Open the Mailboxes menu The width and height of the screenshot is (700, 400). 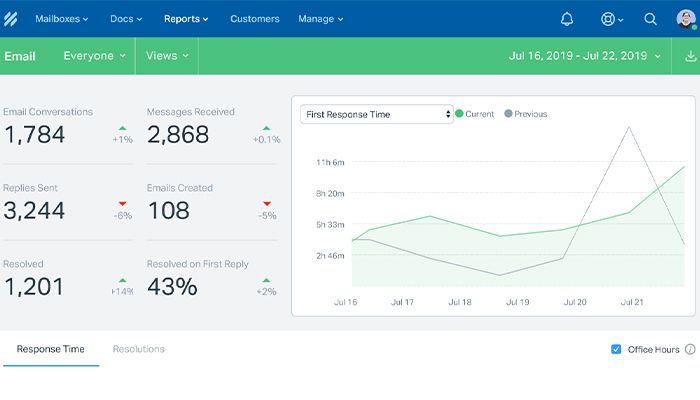61,19
